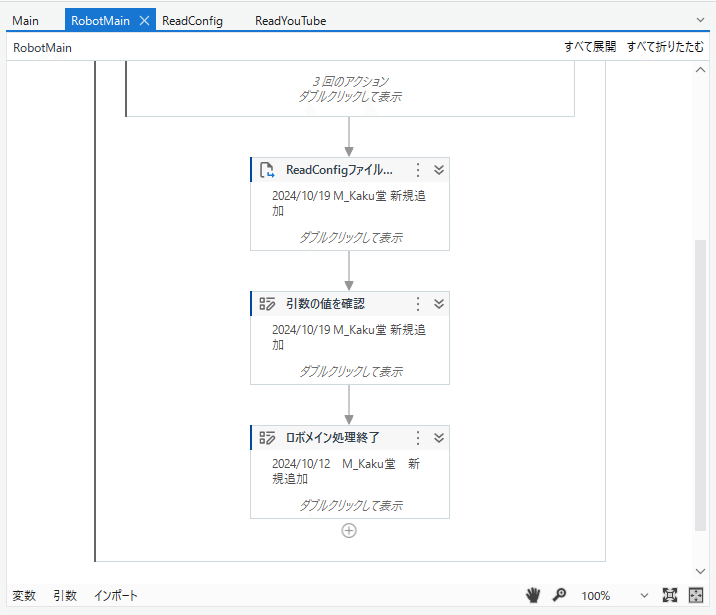Open the tab list dropdown arrow
Viewport: 716px width, 615px height.
pyautogui.click(x=700, y=20)
